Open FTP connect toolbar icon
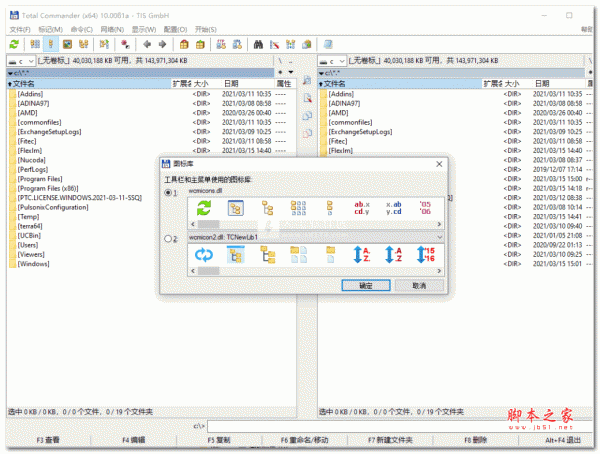The width and height of the screenshot is (600, 454). pos(221,44)
